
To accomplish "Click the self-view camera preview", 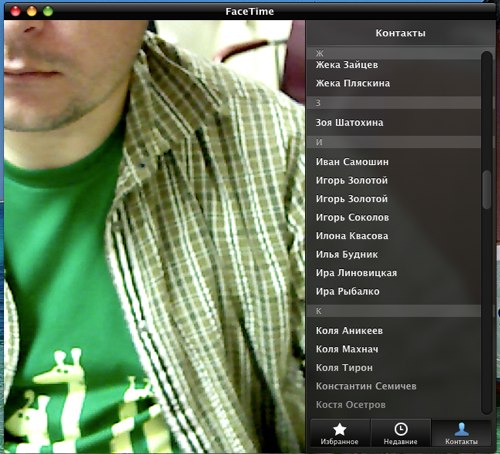I will (154, 236).
